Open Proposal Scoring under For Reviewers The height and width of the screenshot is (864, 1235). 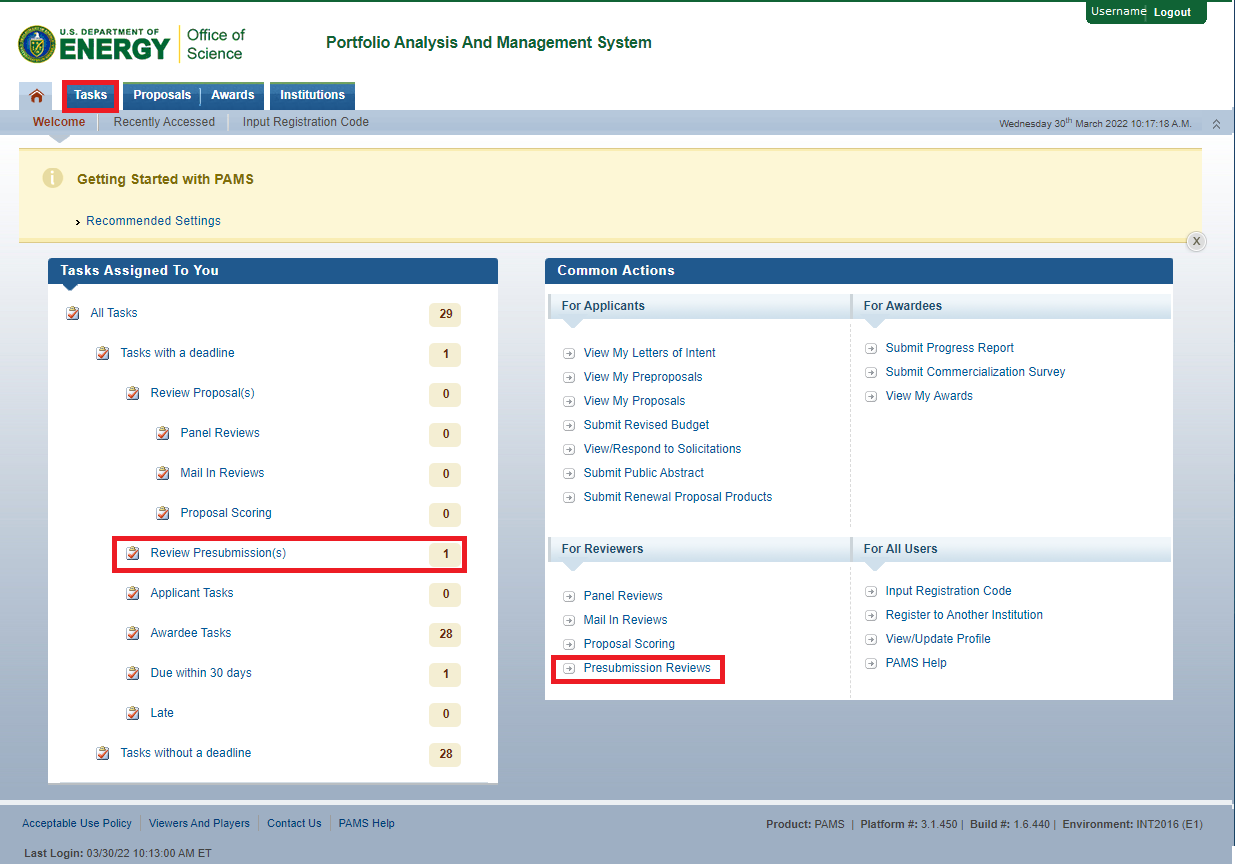629,644
